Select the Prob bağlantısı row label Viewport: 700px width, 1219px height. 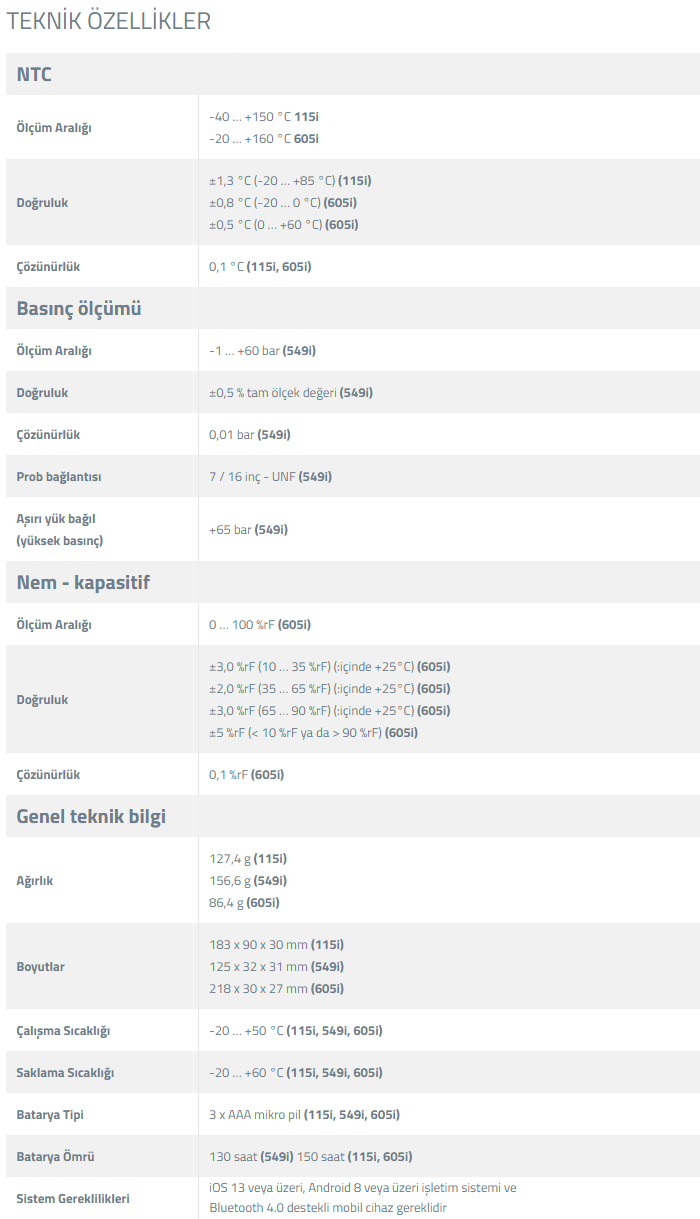[59, 477]
